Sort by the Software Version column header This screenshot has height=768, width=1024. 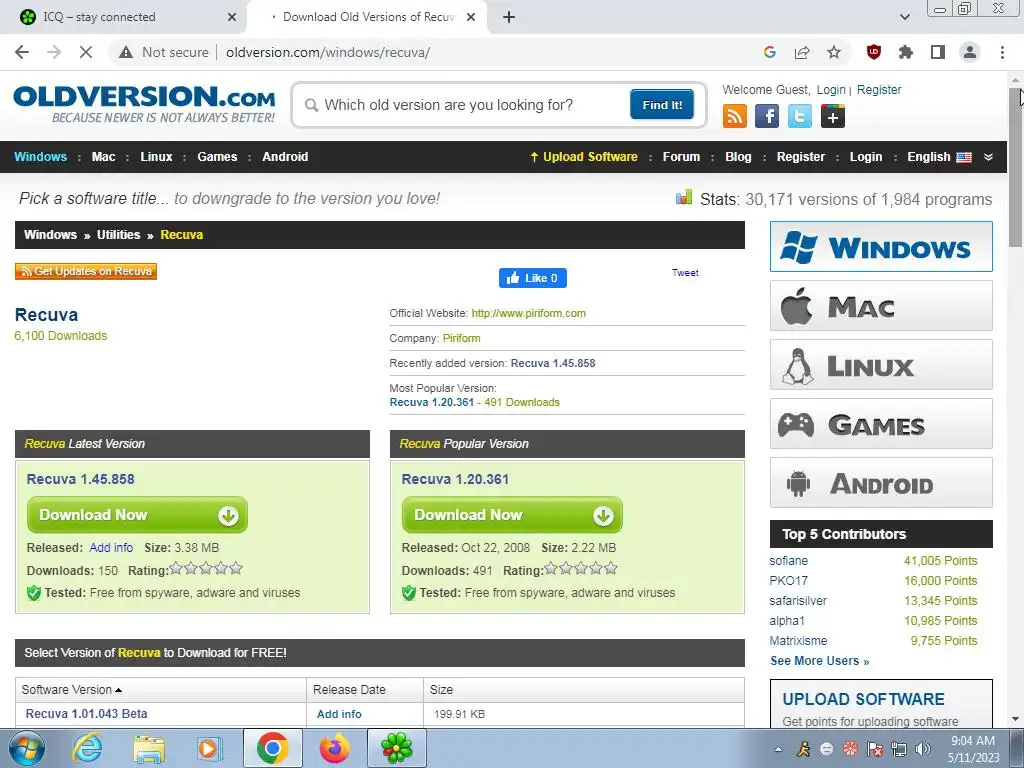72,690
